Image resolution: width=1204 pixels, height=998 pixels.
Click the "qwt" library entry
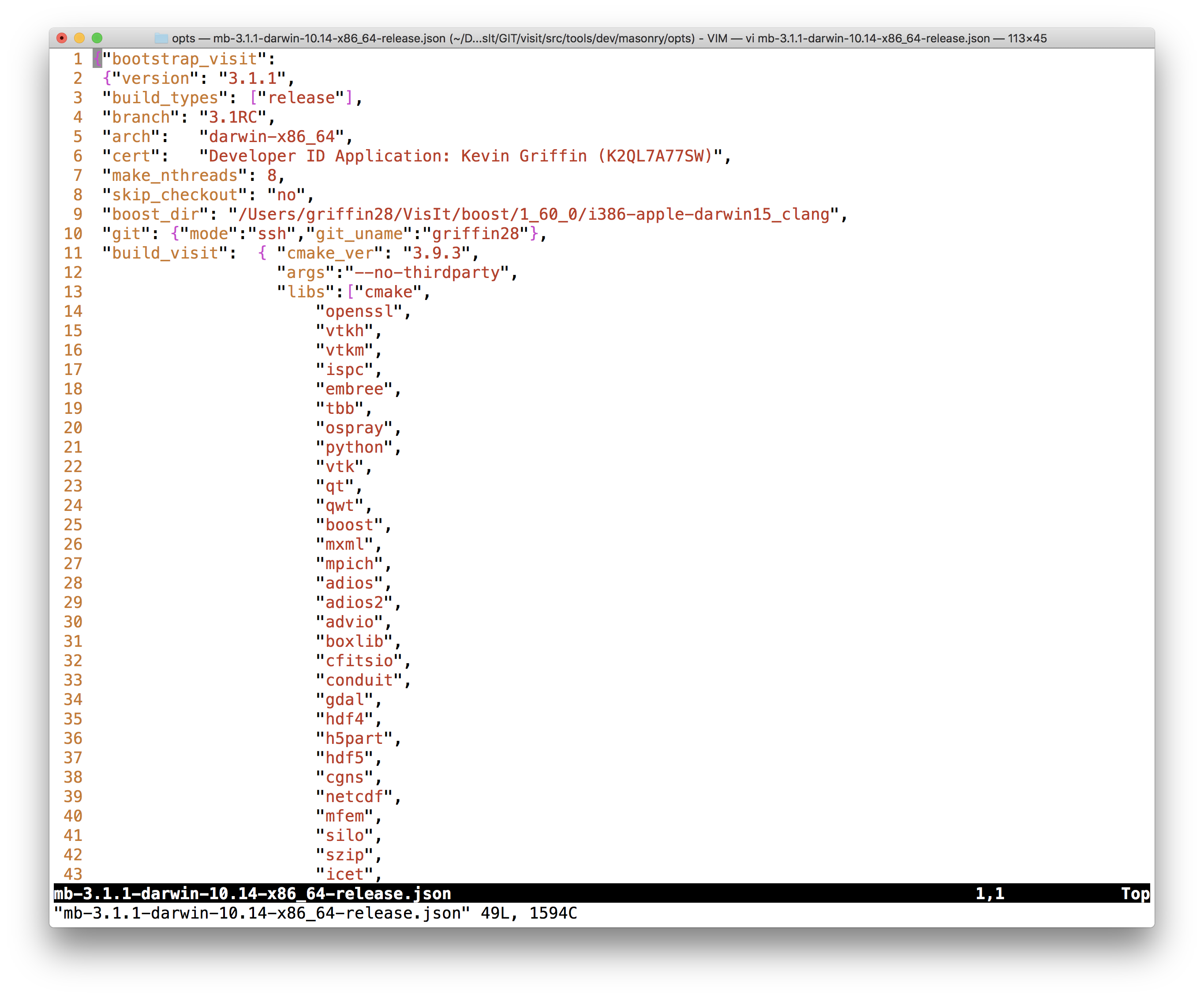point(340,506)
